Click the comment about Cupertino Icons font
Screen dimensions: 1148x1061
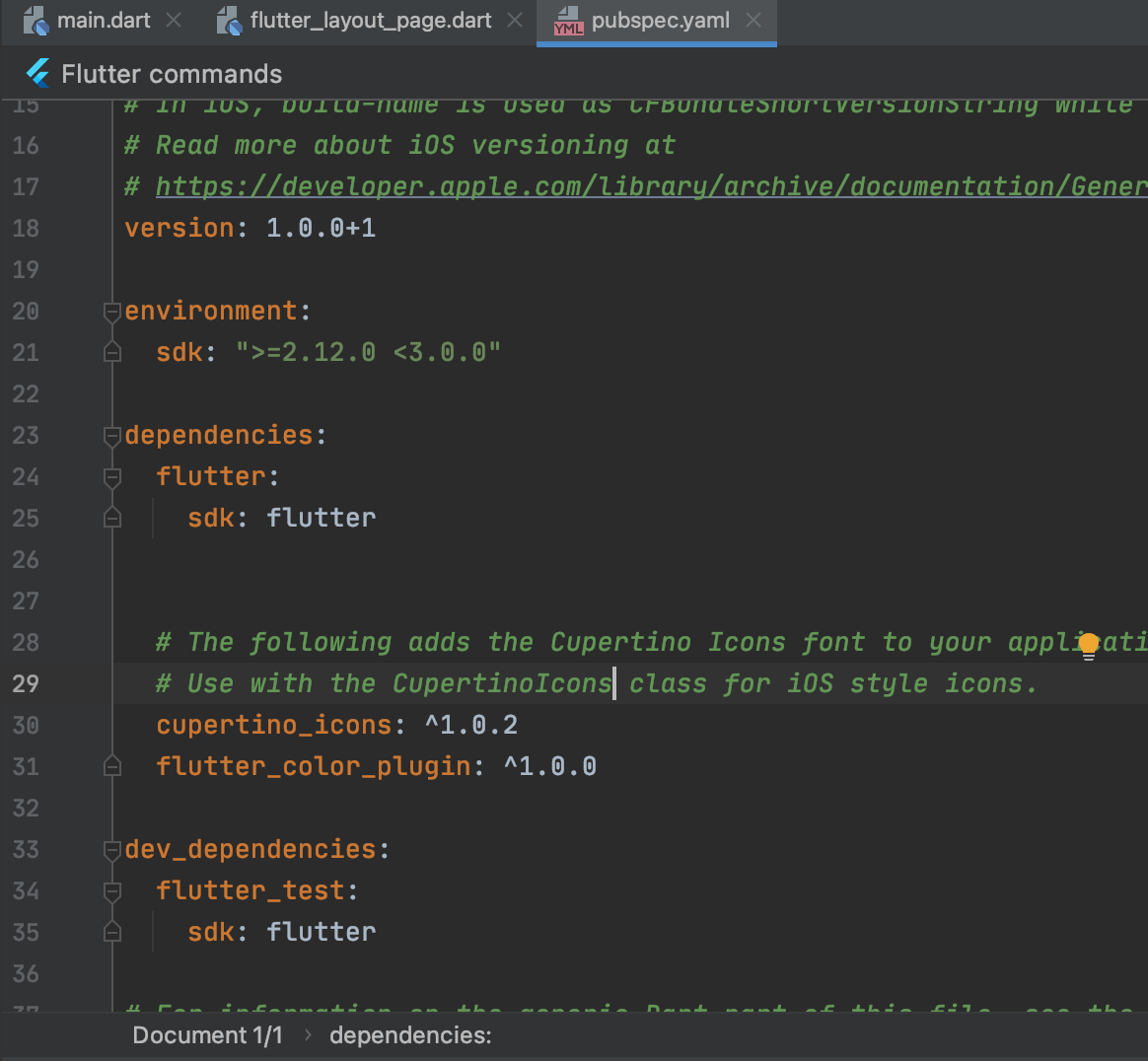pos(652,642)
